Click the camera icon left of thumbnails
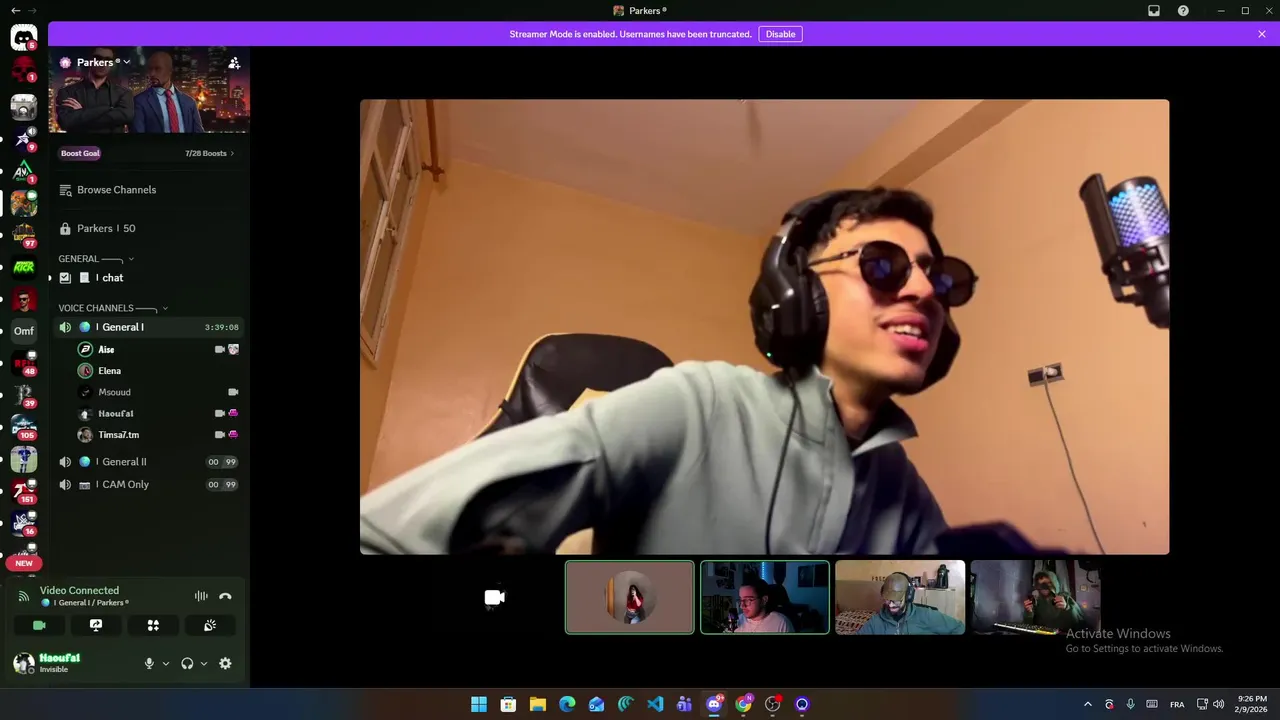 click(x=494, y=597)
